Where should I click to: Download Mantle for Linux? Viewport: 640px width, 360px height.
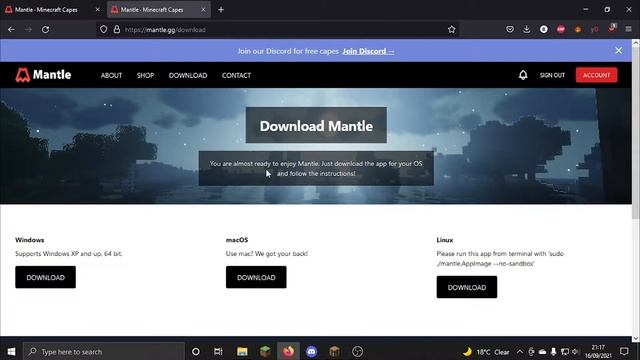(467, 287)
